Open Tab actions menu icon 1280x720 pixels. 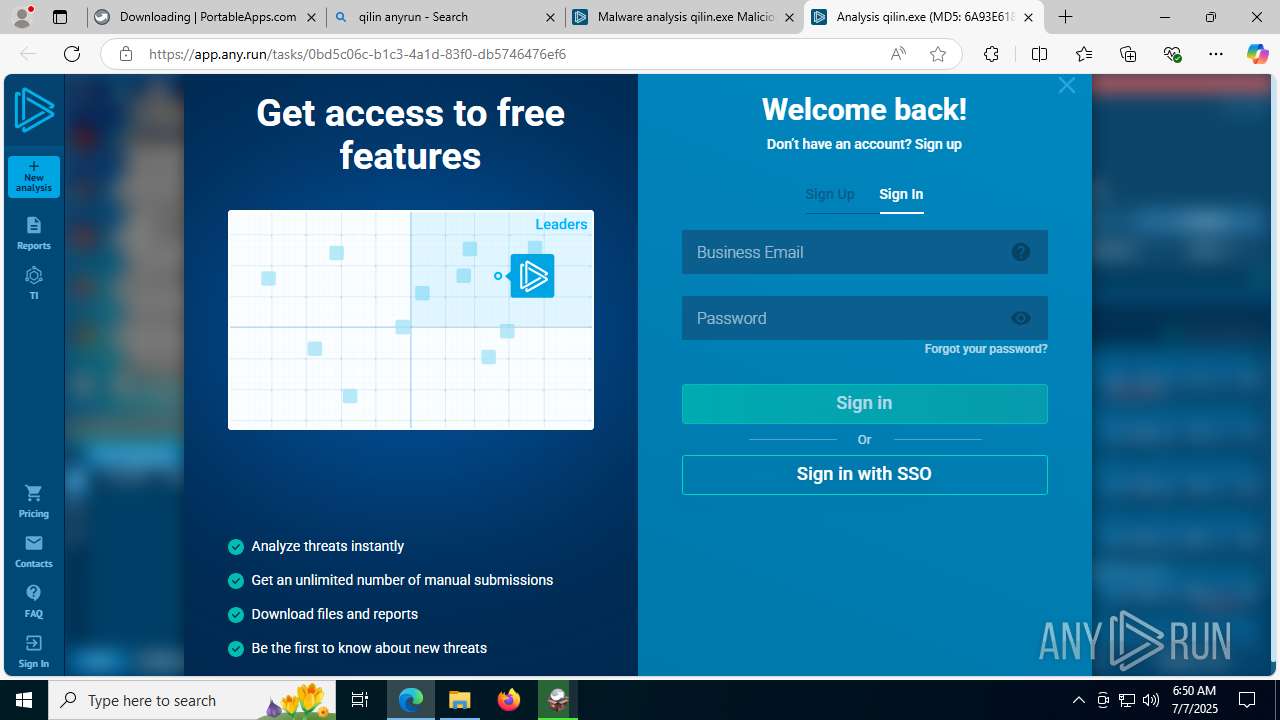[60, 17]
